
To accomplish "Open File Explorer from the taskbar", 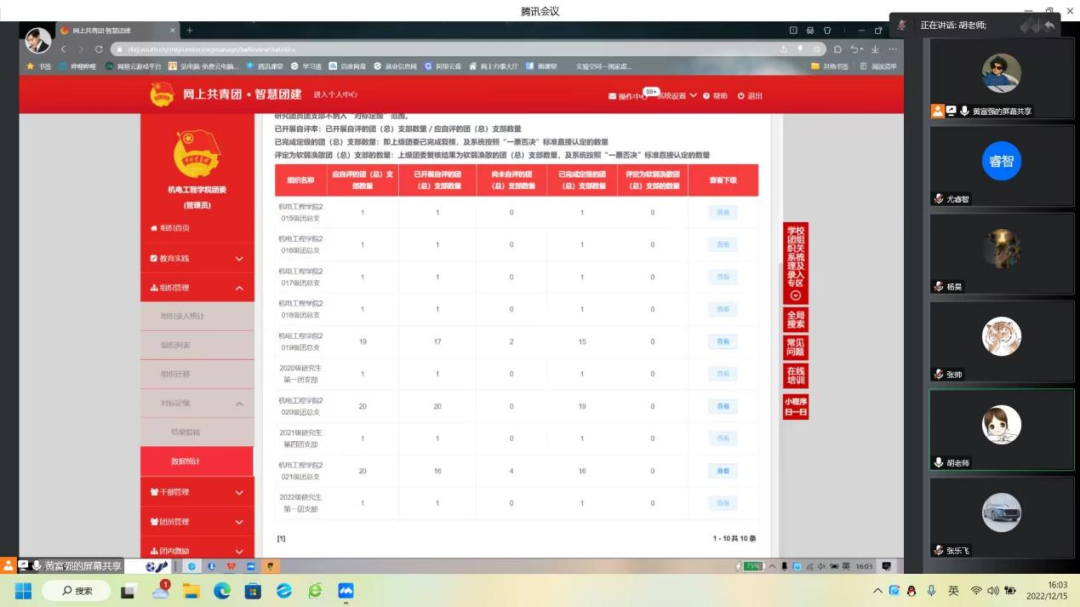I will click(x=191, y=591).
